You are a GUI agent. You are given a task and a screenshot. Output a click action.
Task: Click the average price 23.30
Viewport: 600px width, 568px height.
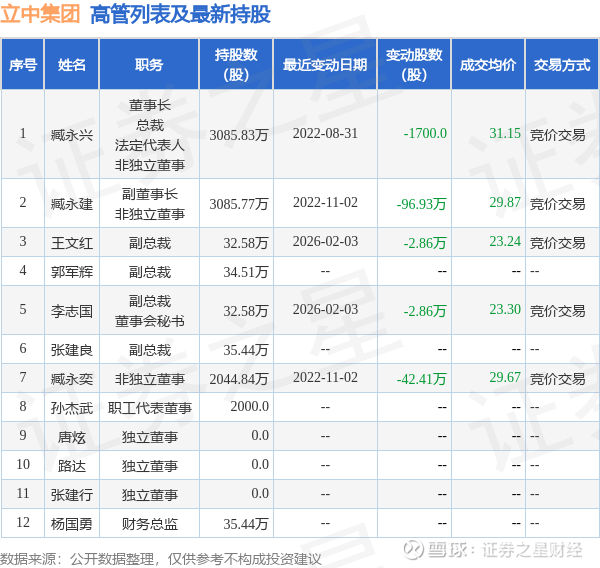[505, 310]
